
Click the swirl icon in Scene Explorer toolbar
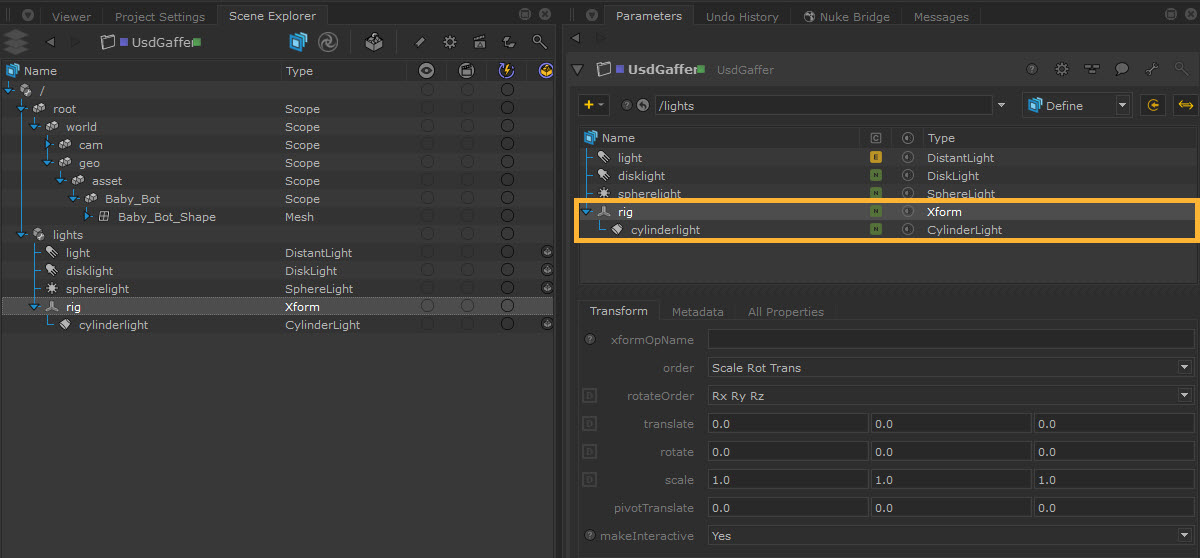click(327, 42)
